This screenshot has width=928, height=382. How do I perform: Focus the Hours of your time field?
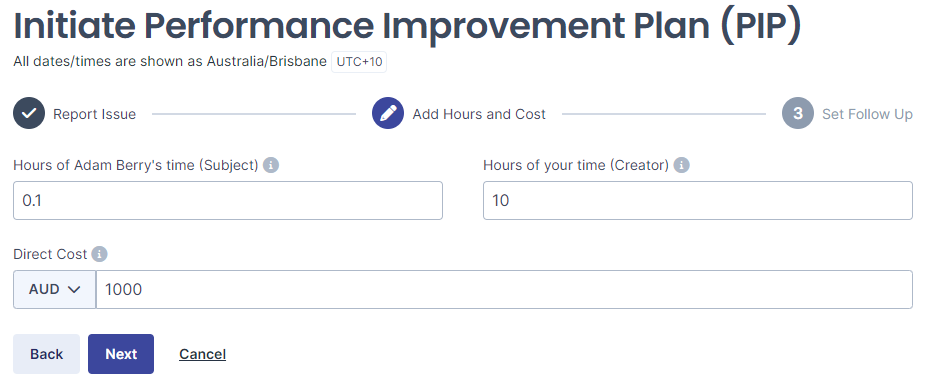click(698, 201)
